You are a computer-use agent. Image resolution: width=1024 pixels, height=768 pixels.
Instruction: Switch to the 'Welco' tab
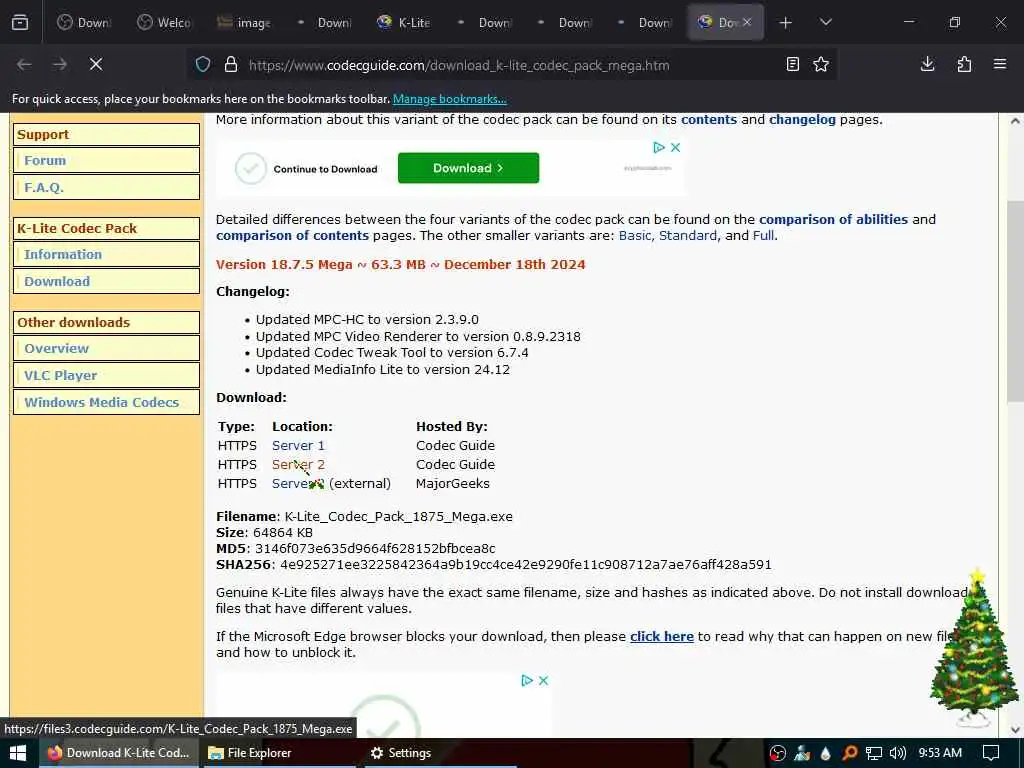coord(164,23)
